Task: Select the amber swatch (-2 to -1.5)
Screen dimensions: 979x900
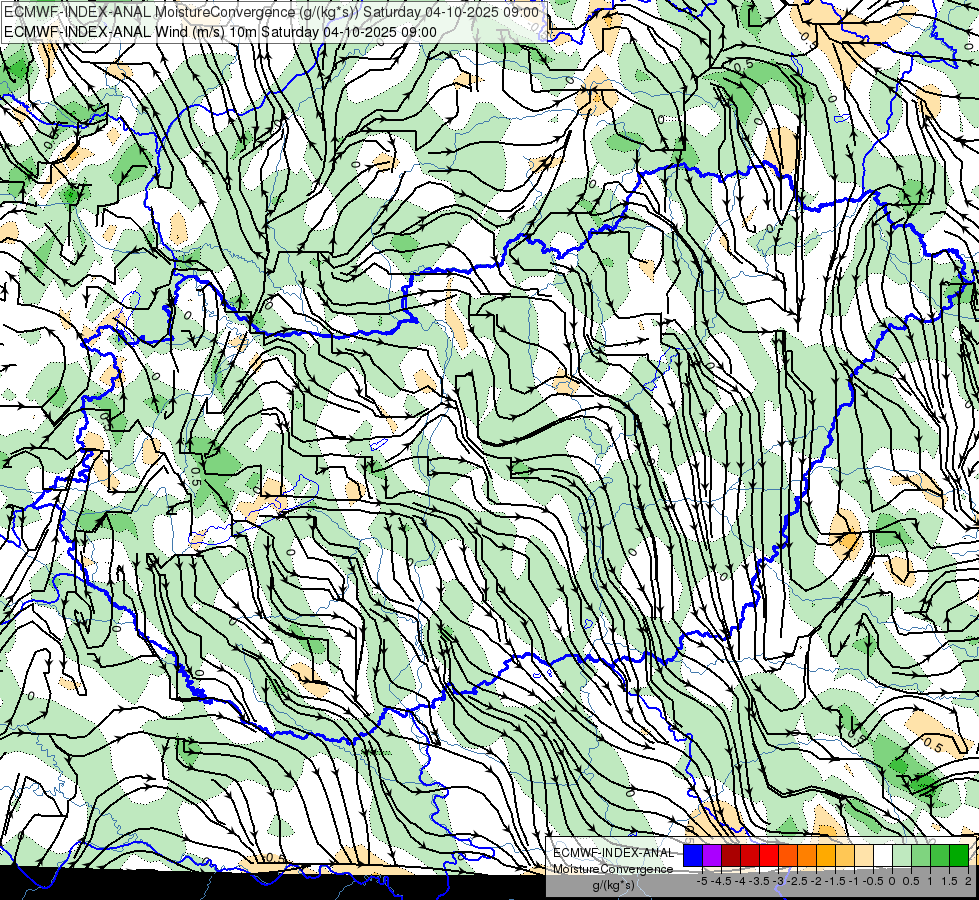Action: point(825,856)
